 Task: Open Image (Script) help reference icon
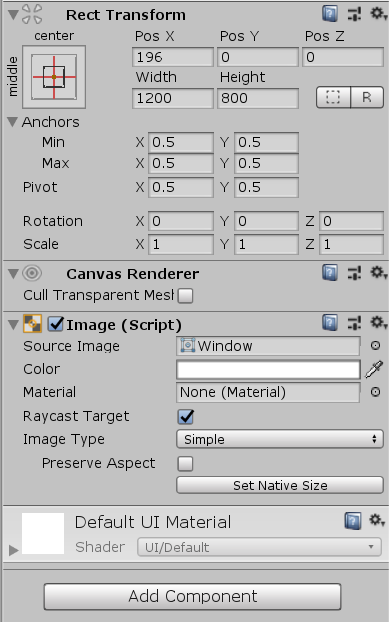(x=330, y=323)
